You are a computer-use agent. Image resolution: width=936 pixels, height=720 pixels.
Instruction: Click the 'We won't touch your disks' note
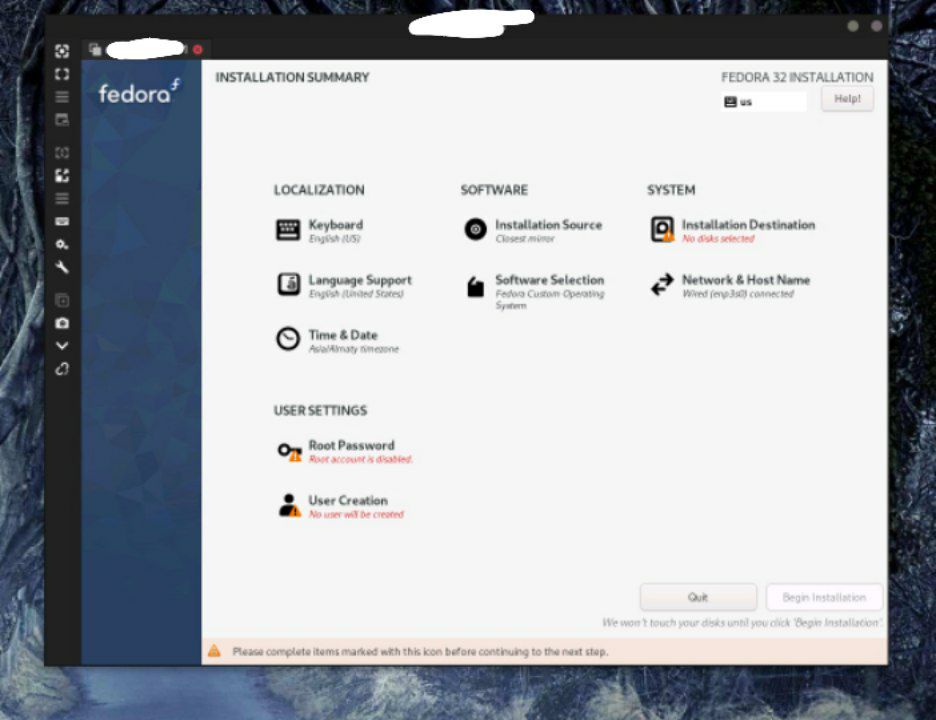click(742, 623)
